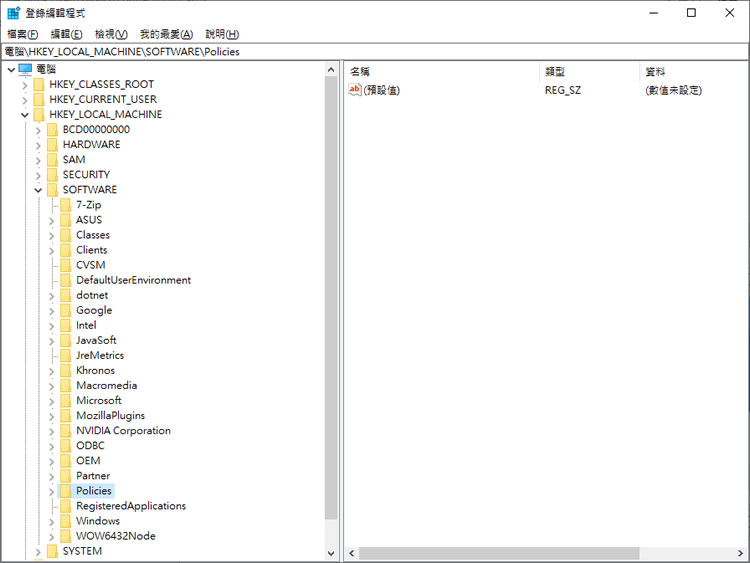Click the values pane scroll left arrow

tap(352, 553)
